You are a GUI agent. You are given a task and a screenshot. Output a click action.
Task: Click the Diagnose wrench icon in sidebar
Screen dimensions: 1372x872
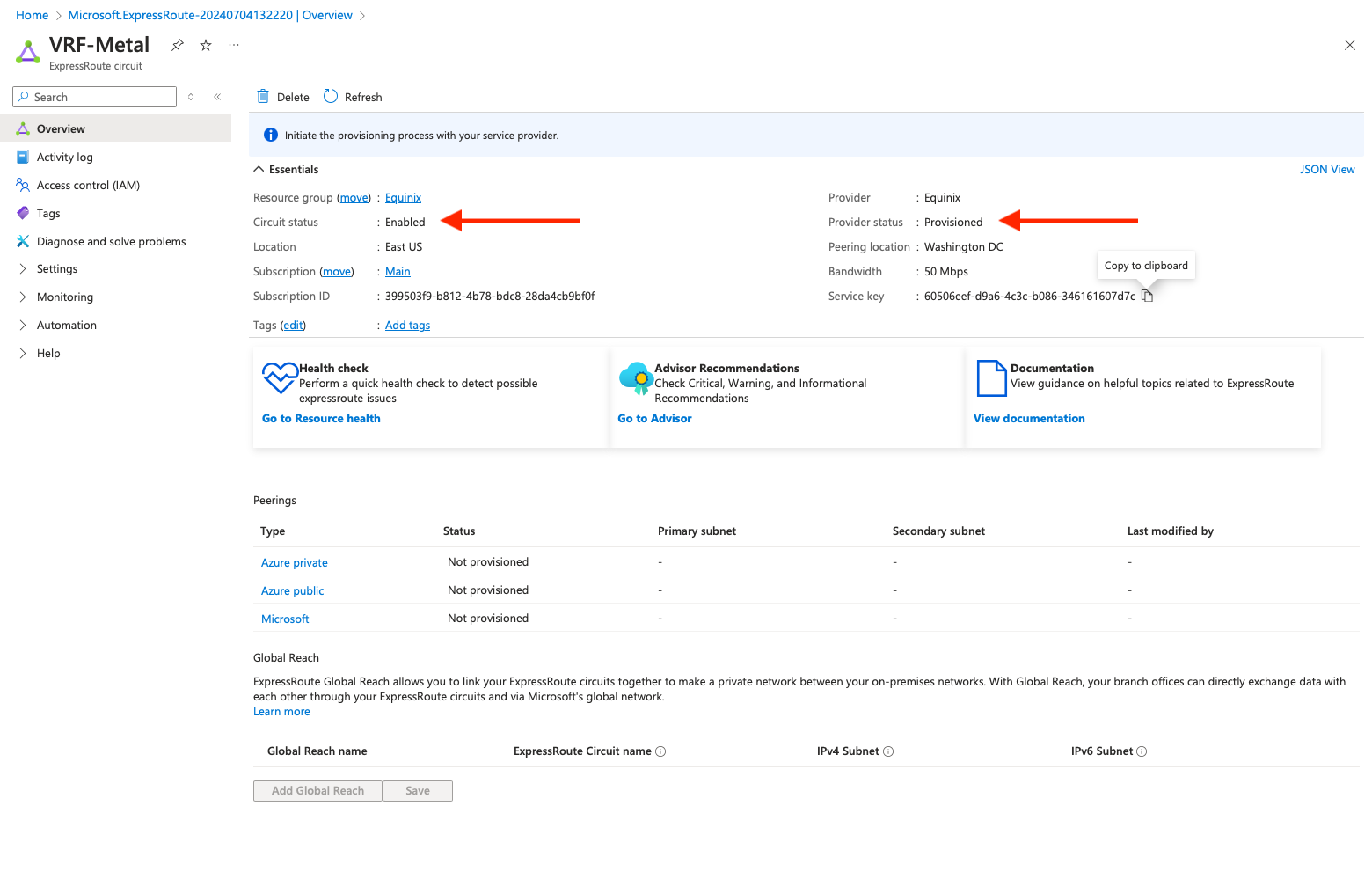pos(23,241)
